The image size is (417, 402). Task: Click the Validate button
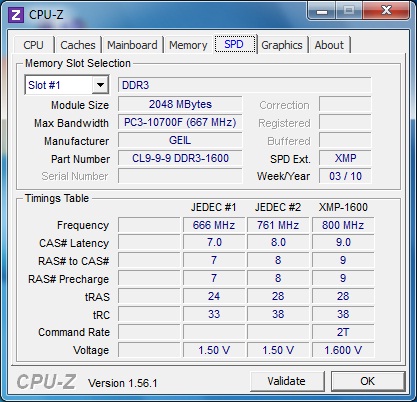point(286,381)
